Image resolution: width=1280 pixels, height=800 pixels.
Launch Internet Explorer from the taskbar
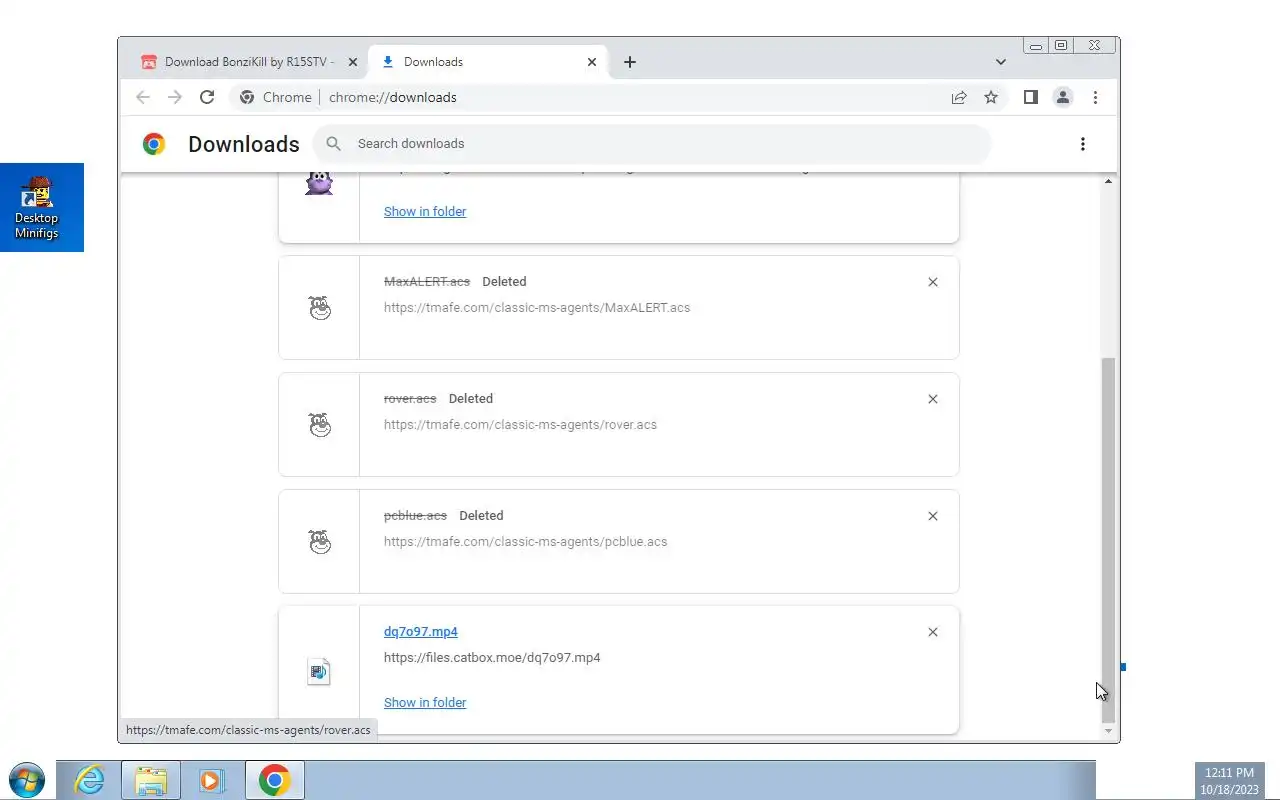[90, 780]
